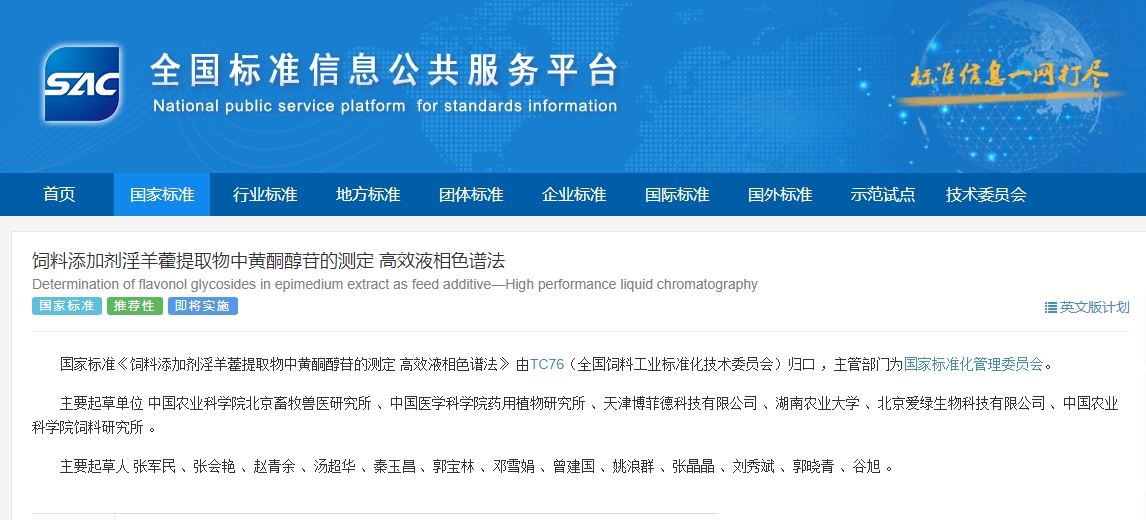The height and width of the screenshot is (520, 1146).
Task: Click the list icon beside 英文版计划
Action: [x=1050, y=307]
